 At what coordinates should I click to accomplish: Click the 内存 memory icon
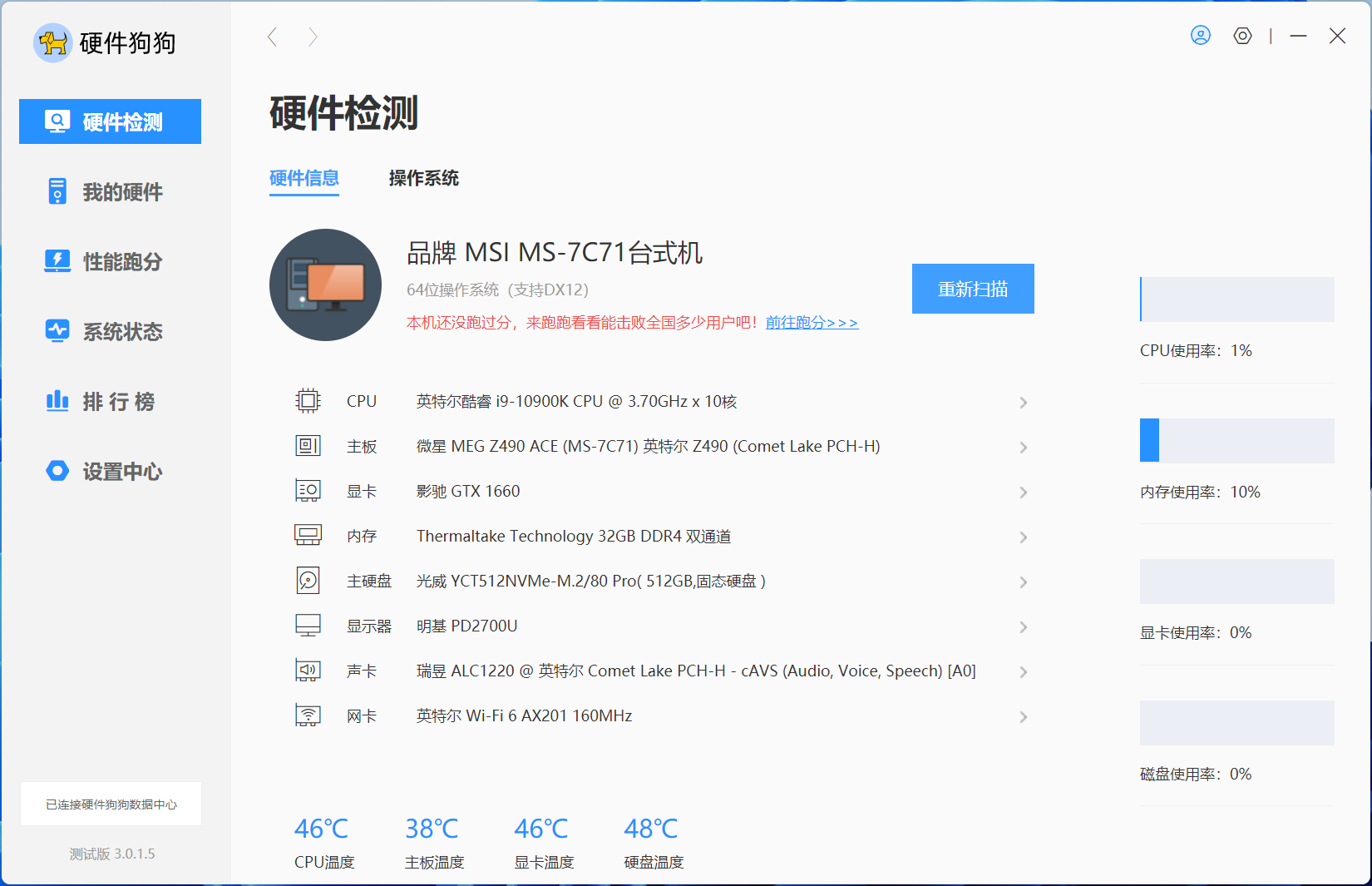coord(308,536)
